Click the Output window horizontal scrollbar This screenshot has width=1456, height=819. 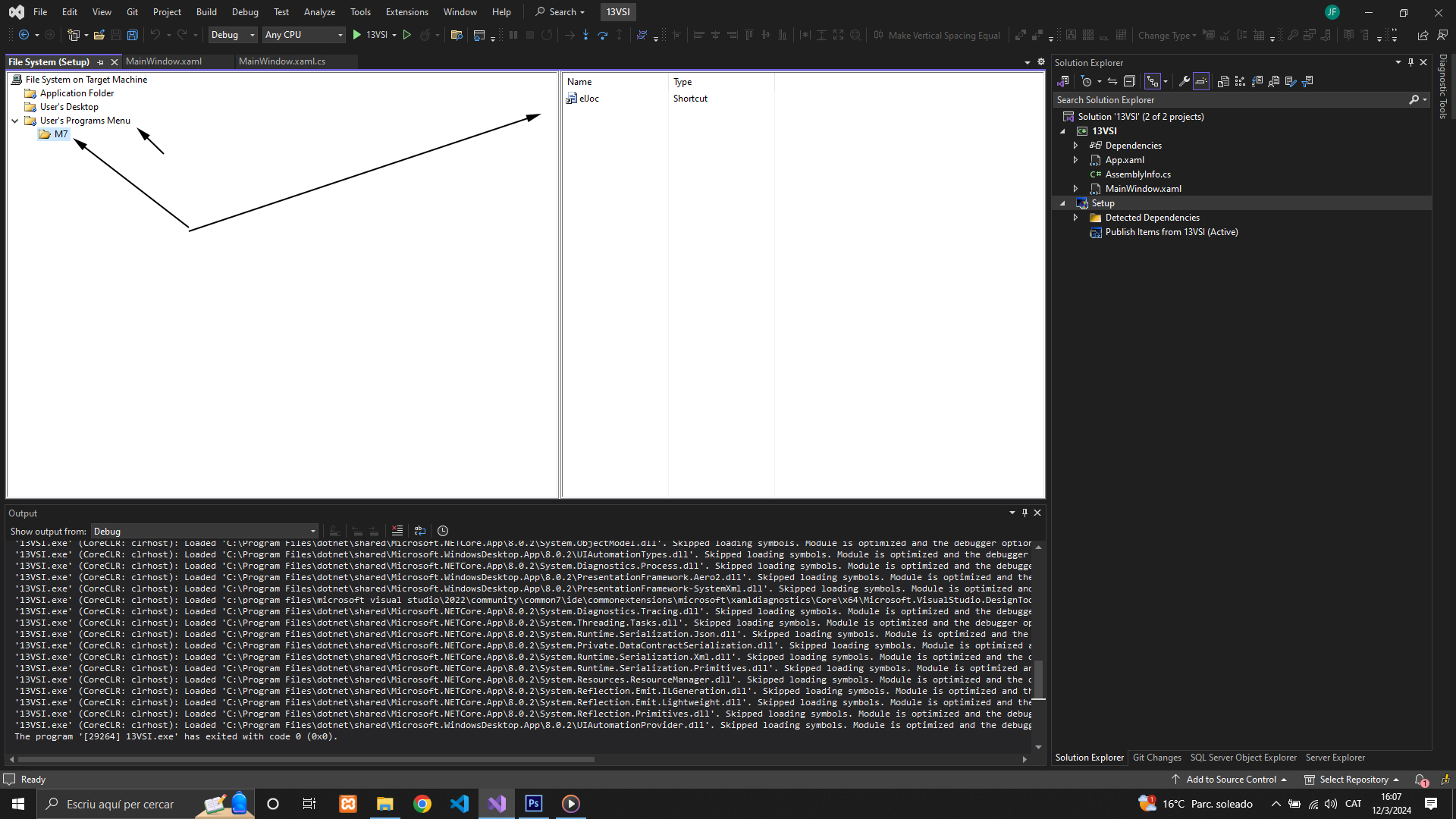pyautogui.click(x=303, y=758)
